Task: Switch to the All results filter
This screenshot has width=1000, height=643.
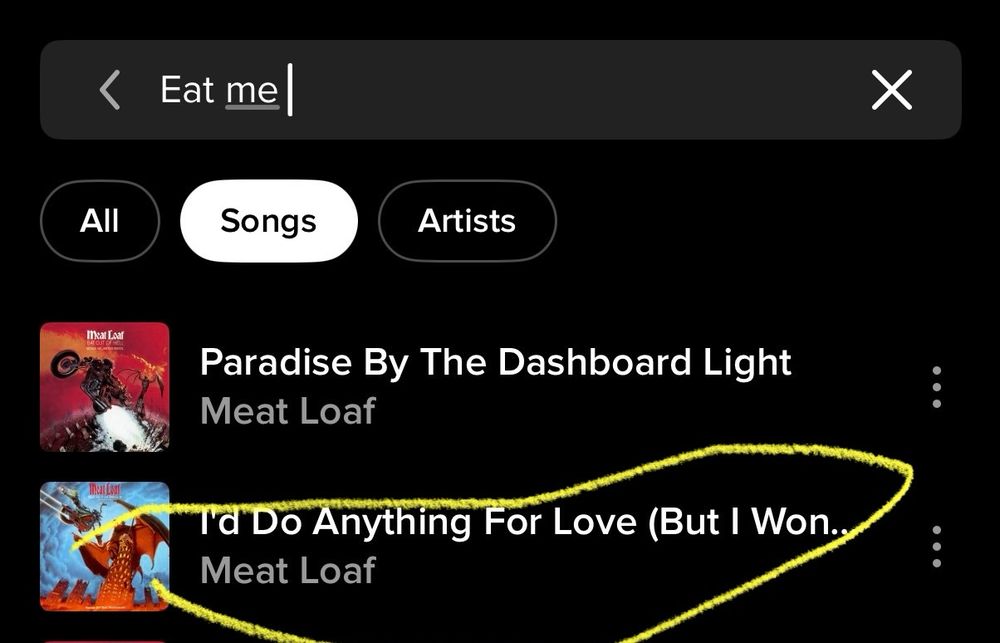Action: coord(99,221)
